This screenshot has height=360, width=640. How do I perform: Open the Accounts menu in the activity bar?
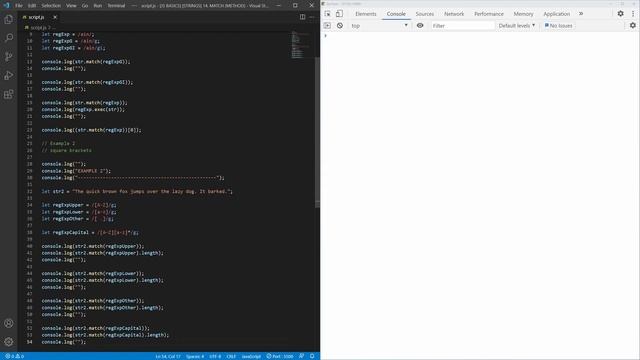[x=9, y=323]
